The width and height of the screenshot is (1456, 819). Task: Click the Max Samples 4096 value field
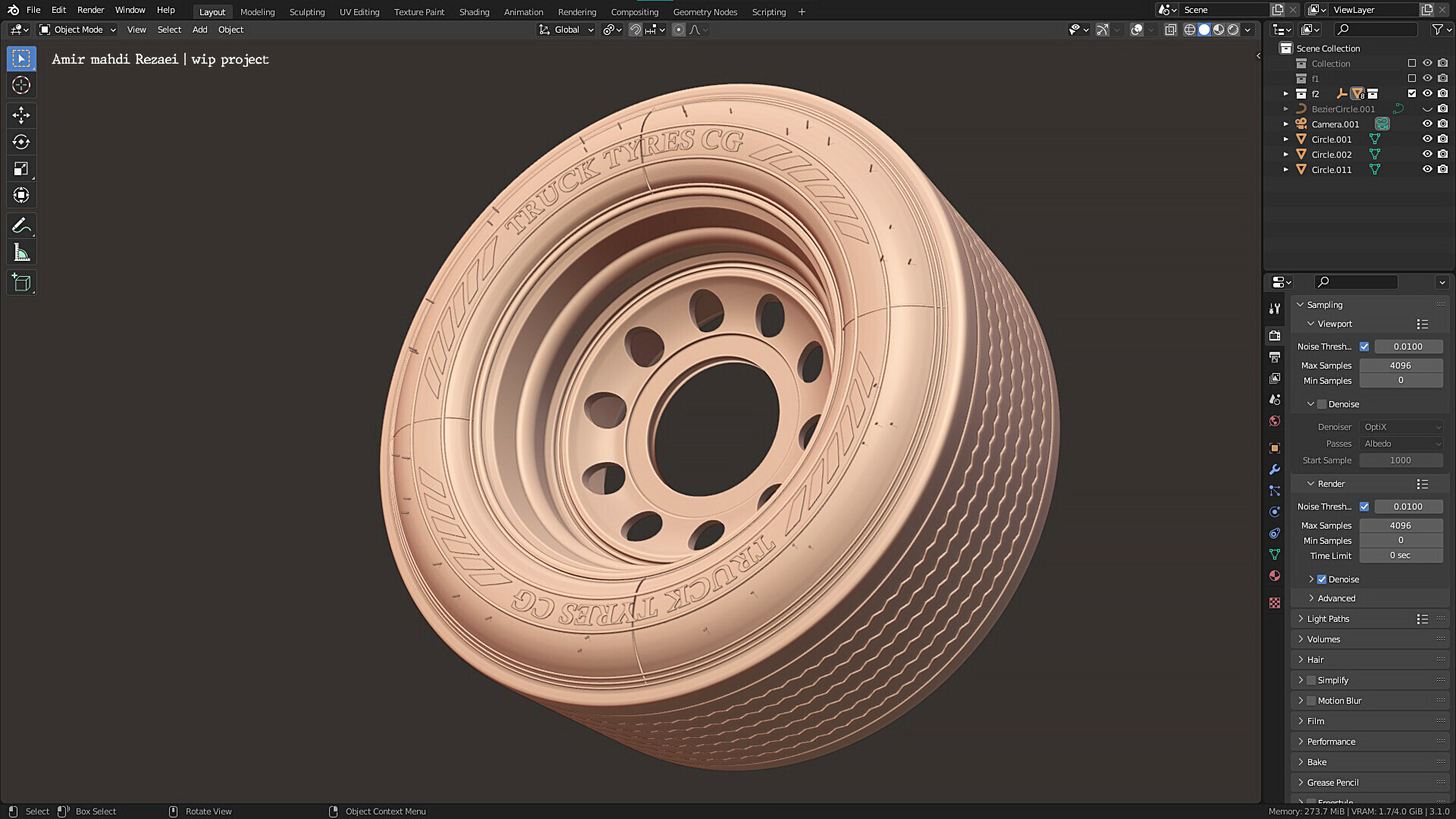(x=1401, y=365)
